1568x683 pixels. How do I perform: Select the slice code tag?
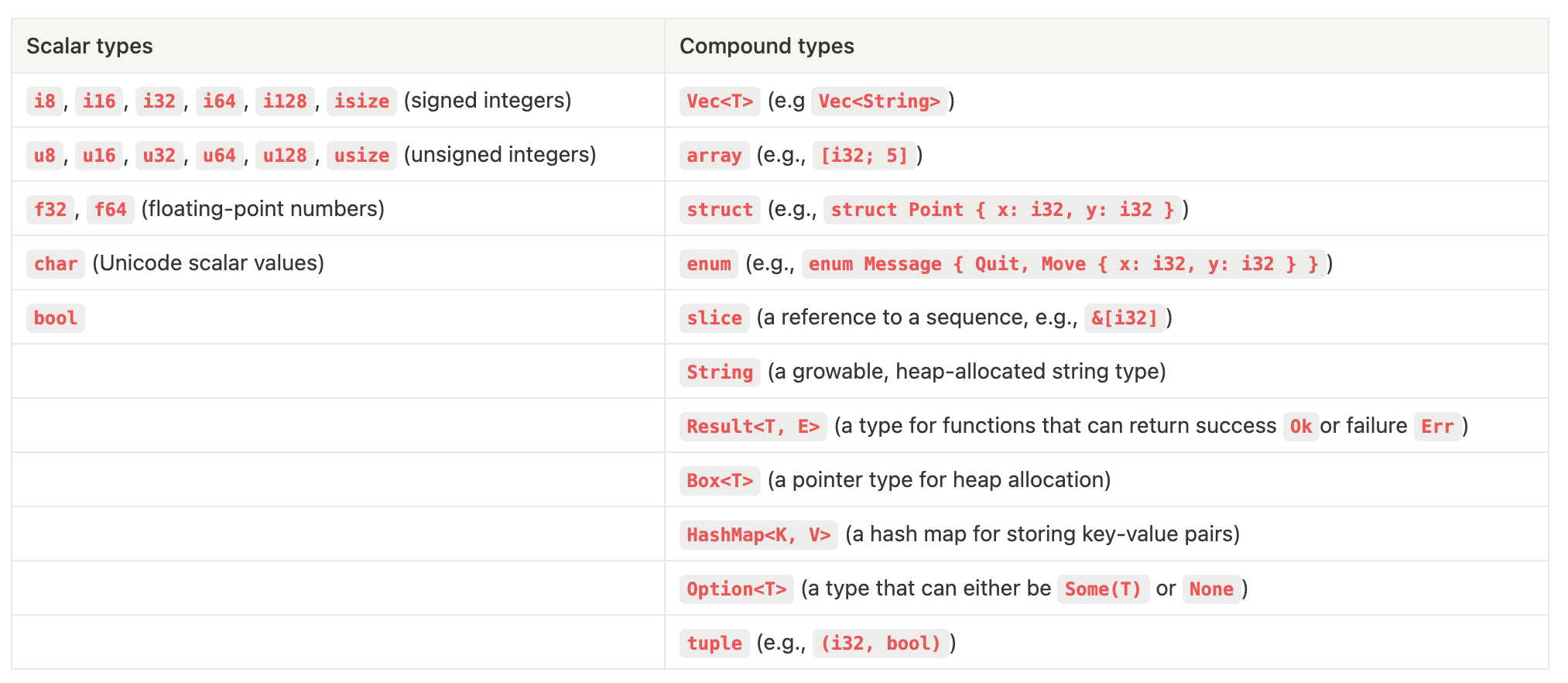(714, 318)
